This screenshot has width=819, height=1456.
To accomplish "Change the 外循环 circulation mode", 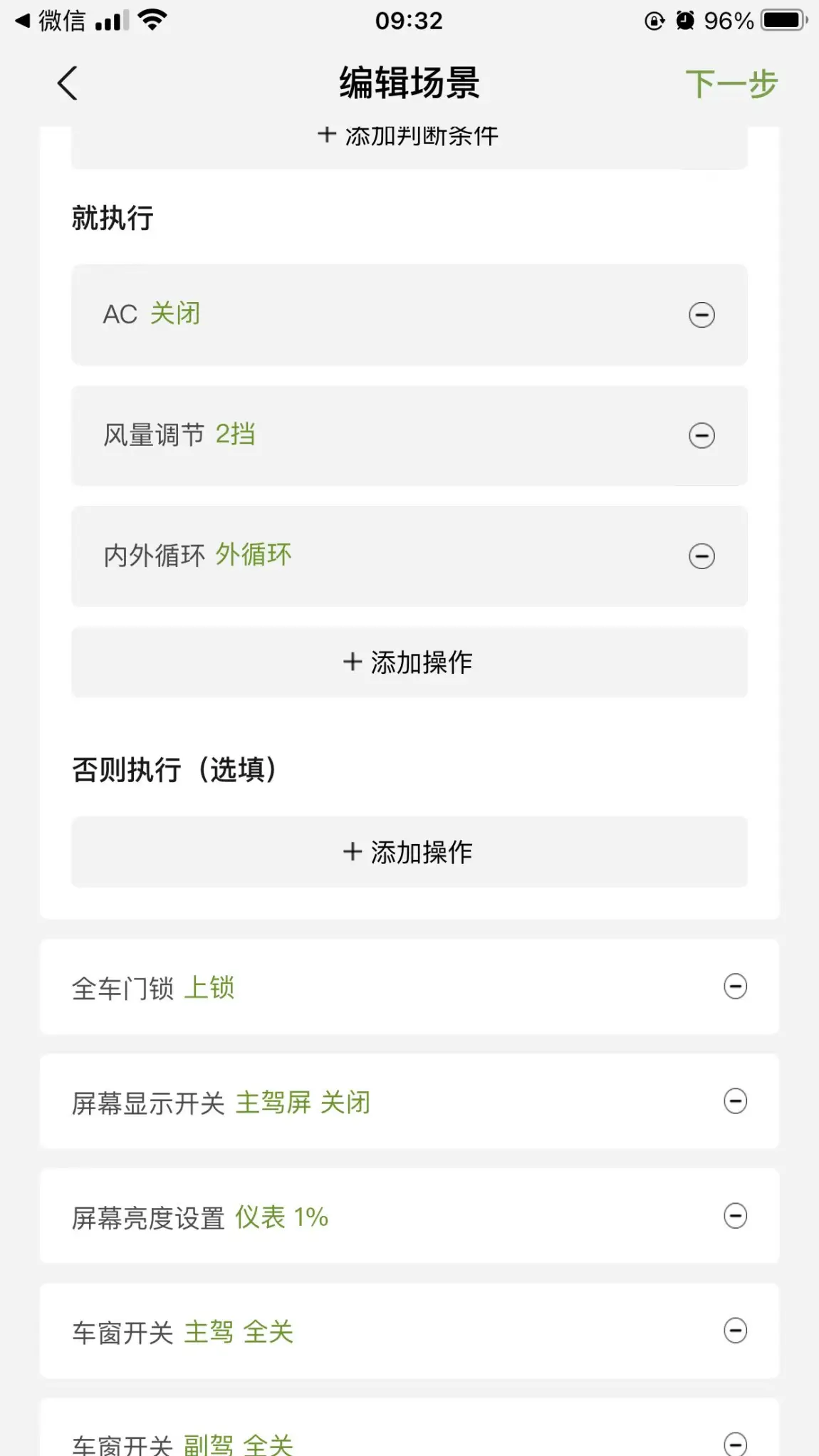I will pos(253,555).
